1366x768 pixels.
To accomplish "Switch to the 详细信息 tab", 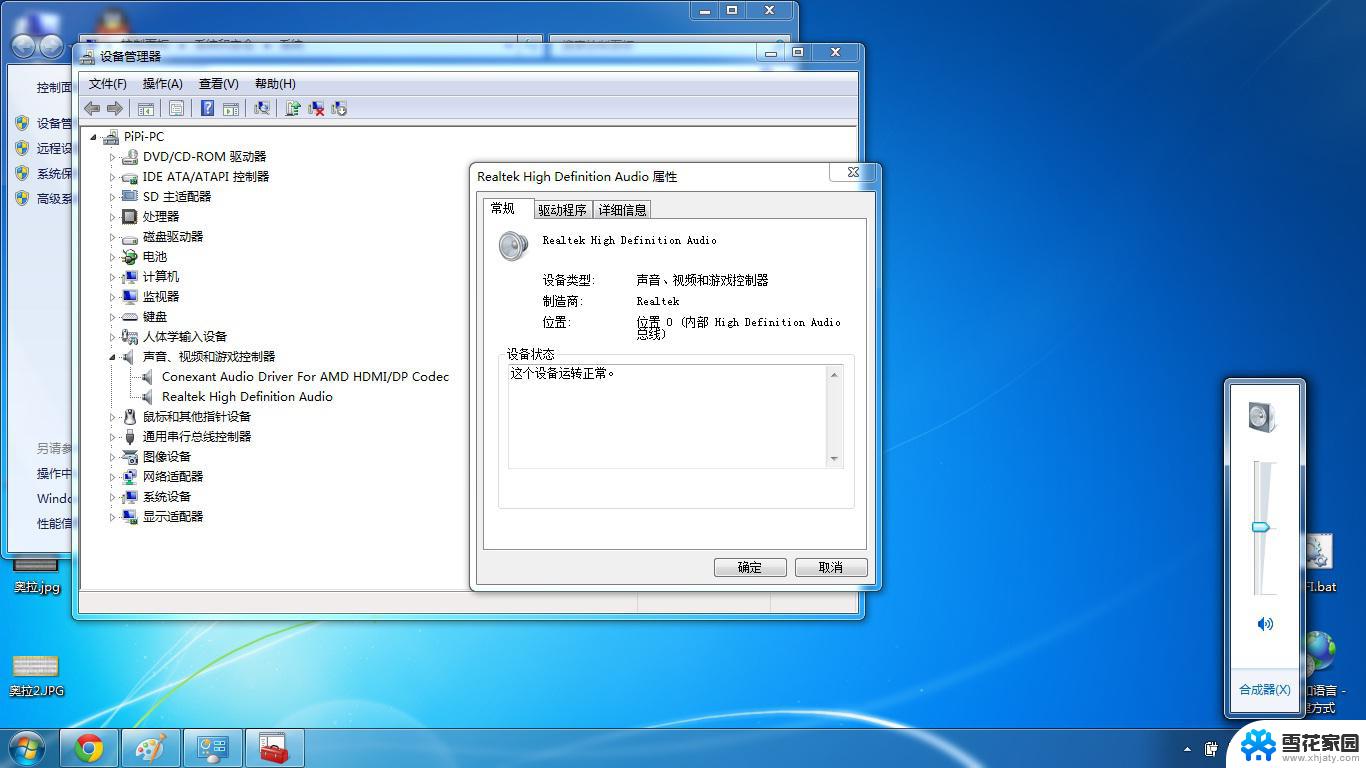I will point(623,210).
